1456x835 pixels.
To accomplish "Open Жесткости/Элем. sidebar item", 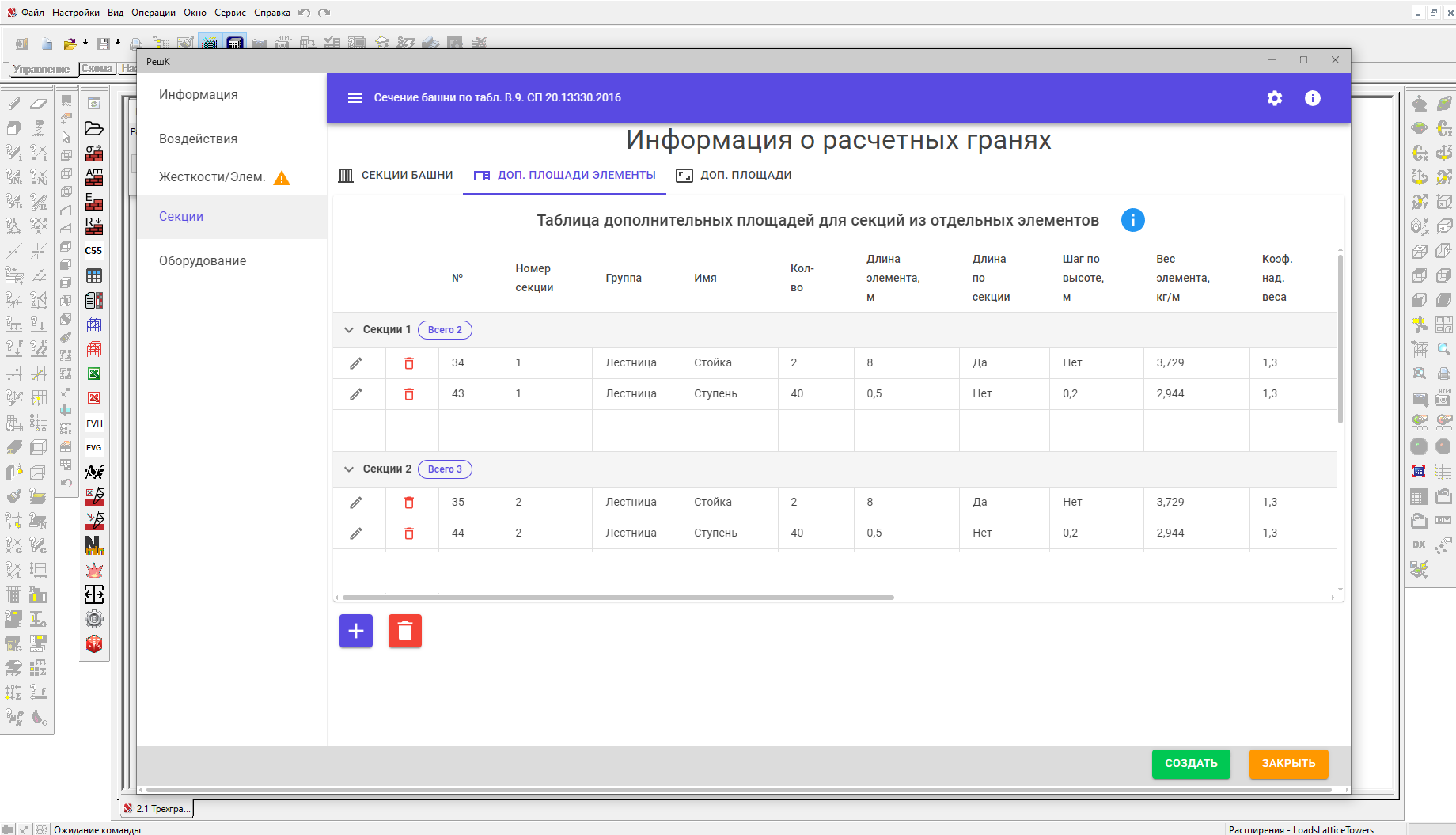I will pos(212,177).
